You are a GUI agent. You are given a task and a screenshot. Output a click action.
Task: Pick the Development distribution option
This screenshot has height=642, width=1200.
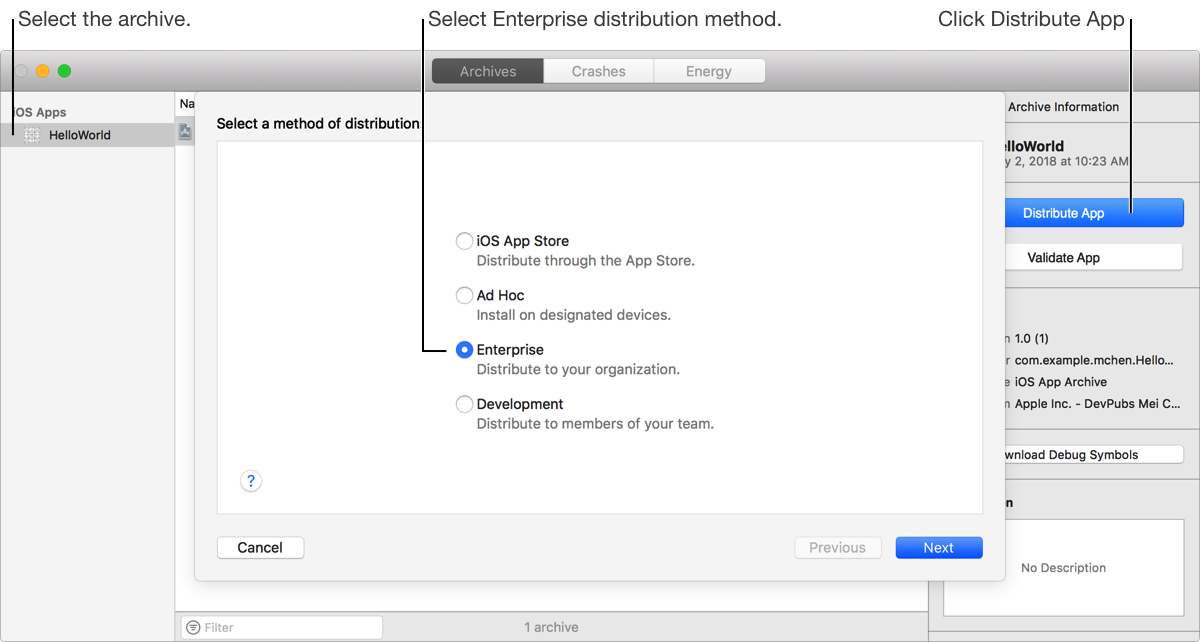click(x=464, y=404)
